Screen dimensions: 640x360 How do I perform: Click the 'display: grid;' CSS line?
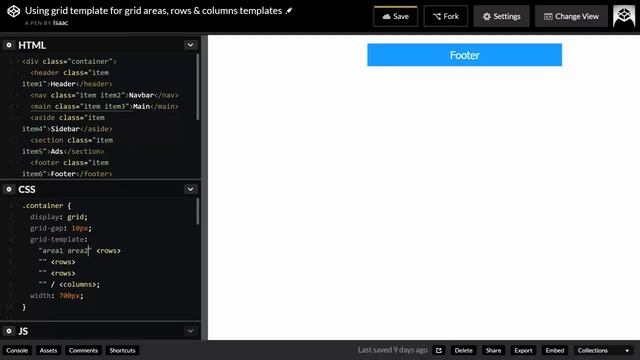[59, 217]
